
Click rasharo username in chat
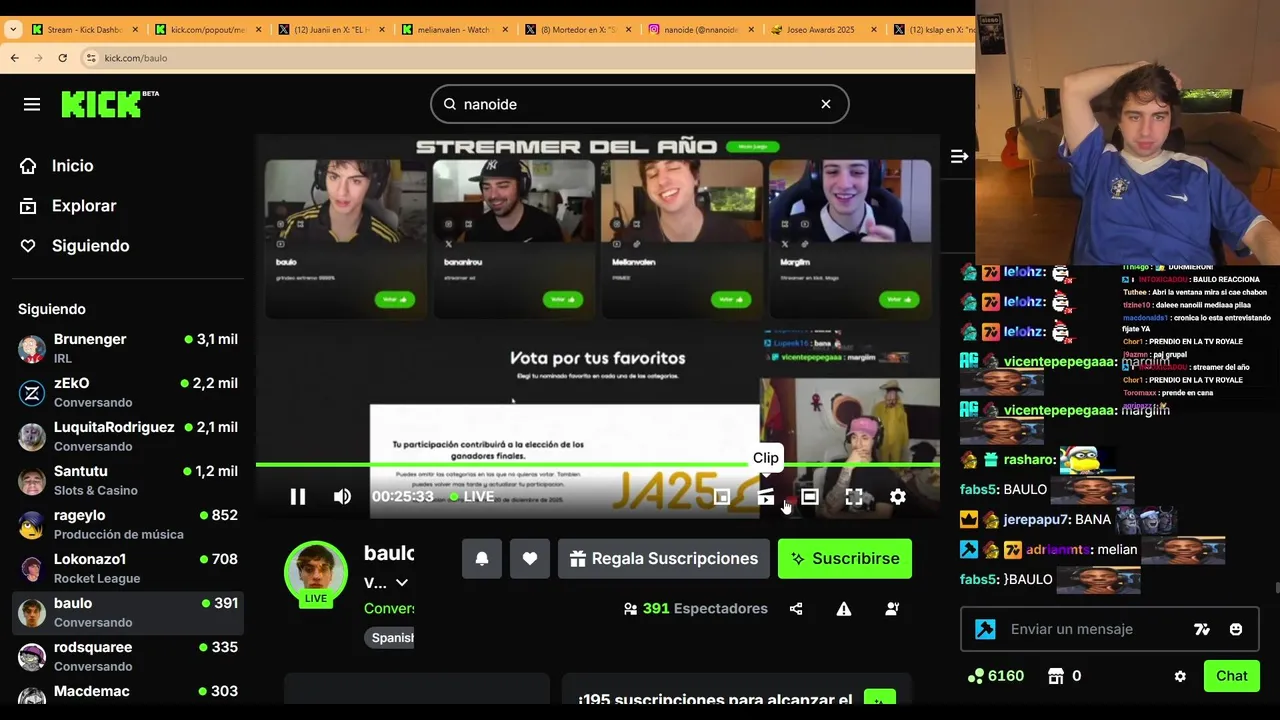(1028, 460)
